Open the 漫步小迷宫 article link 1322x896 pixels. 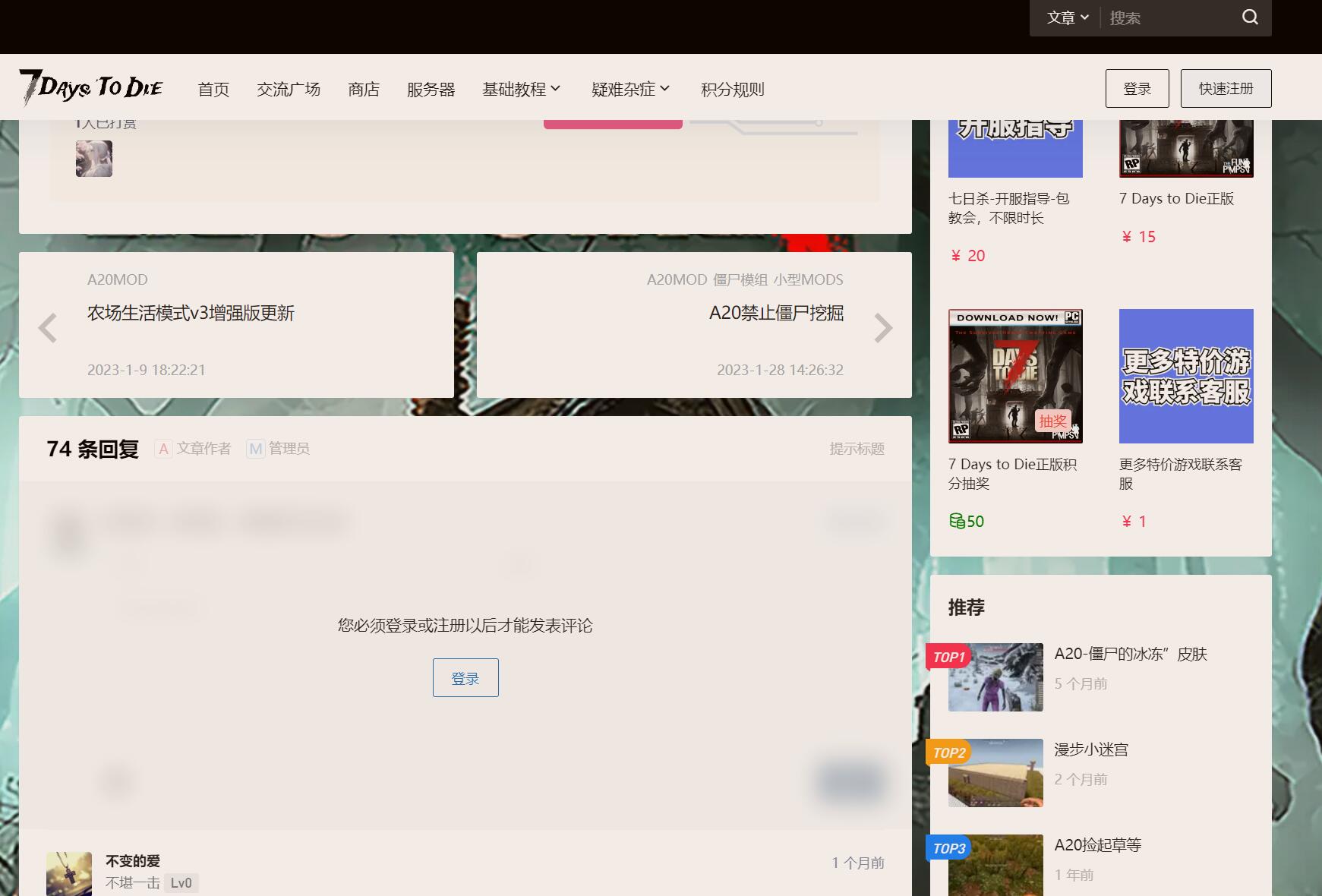click(x=1091, y=749)
